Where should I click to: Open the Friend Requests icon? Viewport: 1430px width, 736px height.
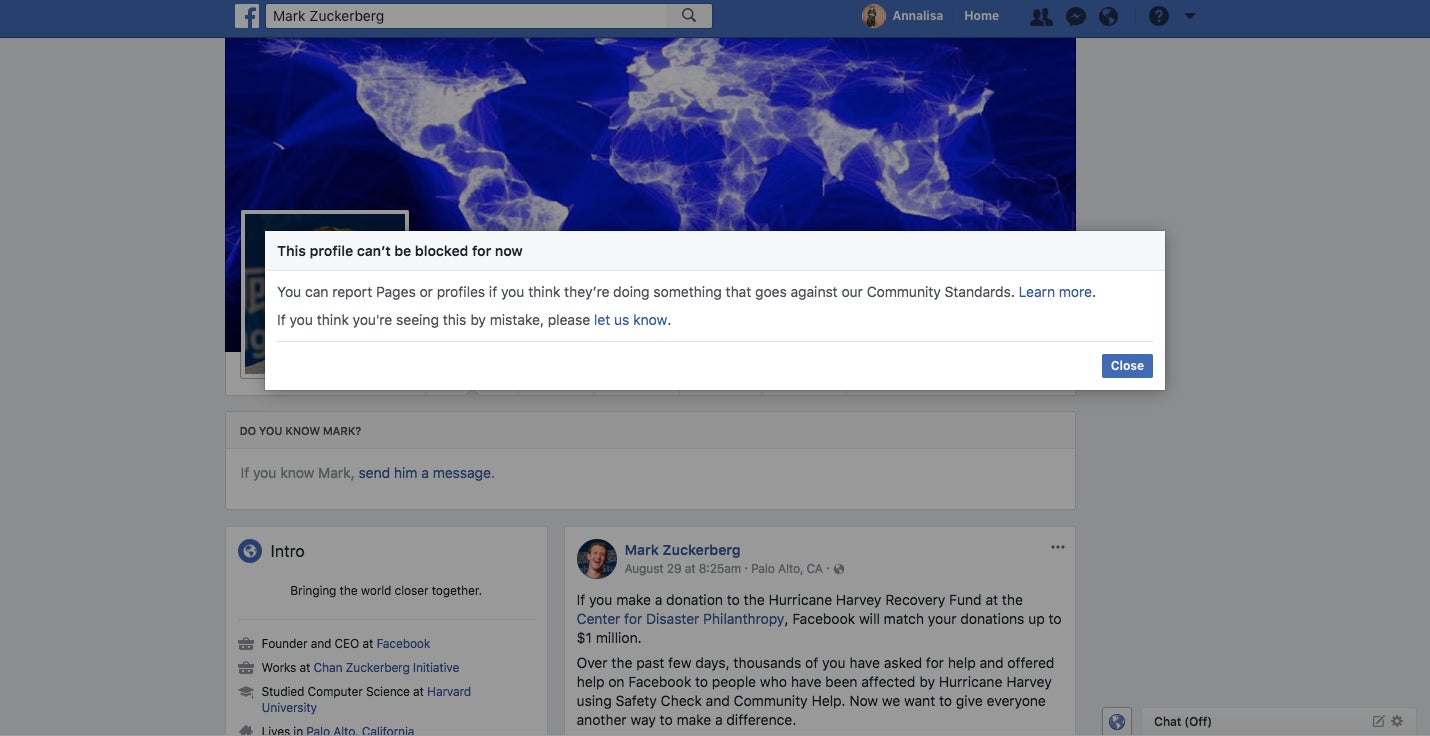[x=1041, y=16]
